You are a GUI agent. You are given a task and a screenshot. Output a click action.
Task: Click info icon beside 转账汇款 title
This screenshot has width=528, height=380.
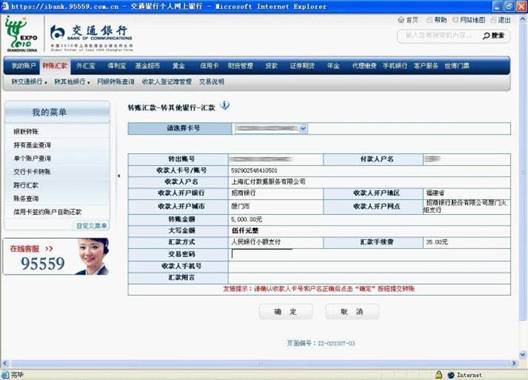(225, 106)
